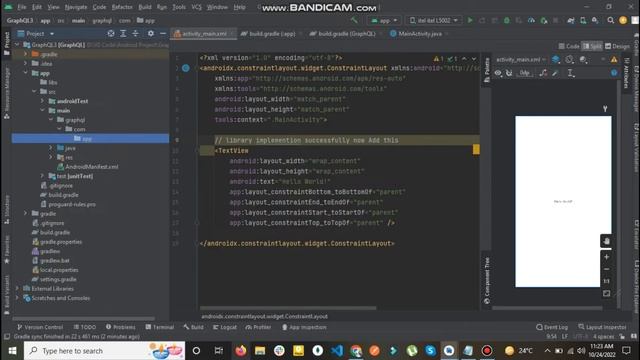Open the app run configuration dropdown

pyautogui.click(x=384, y=20)
